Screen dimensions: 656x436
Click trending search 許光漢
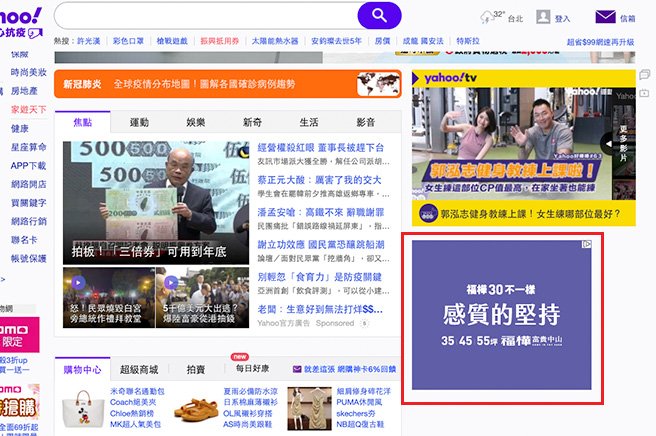88,41
